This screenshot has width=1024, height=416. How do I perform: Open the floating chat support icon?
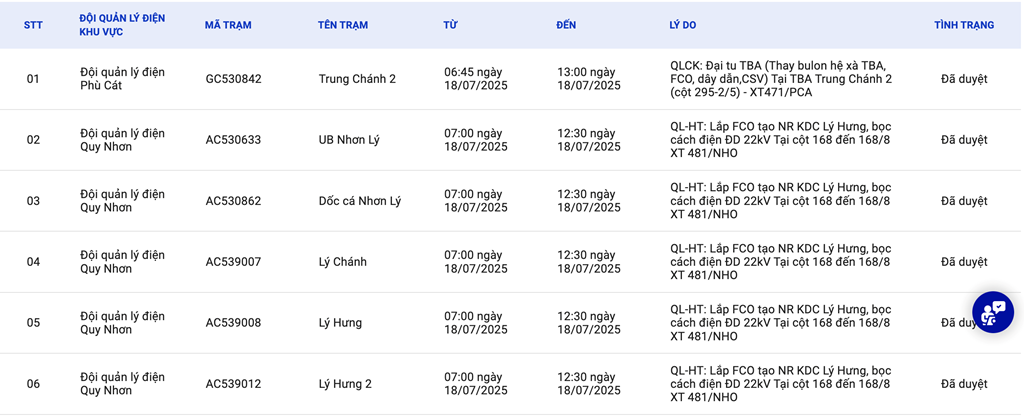[992, 313]
